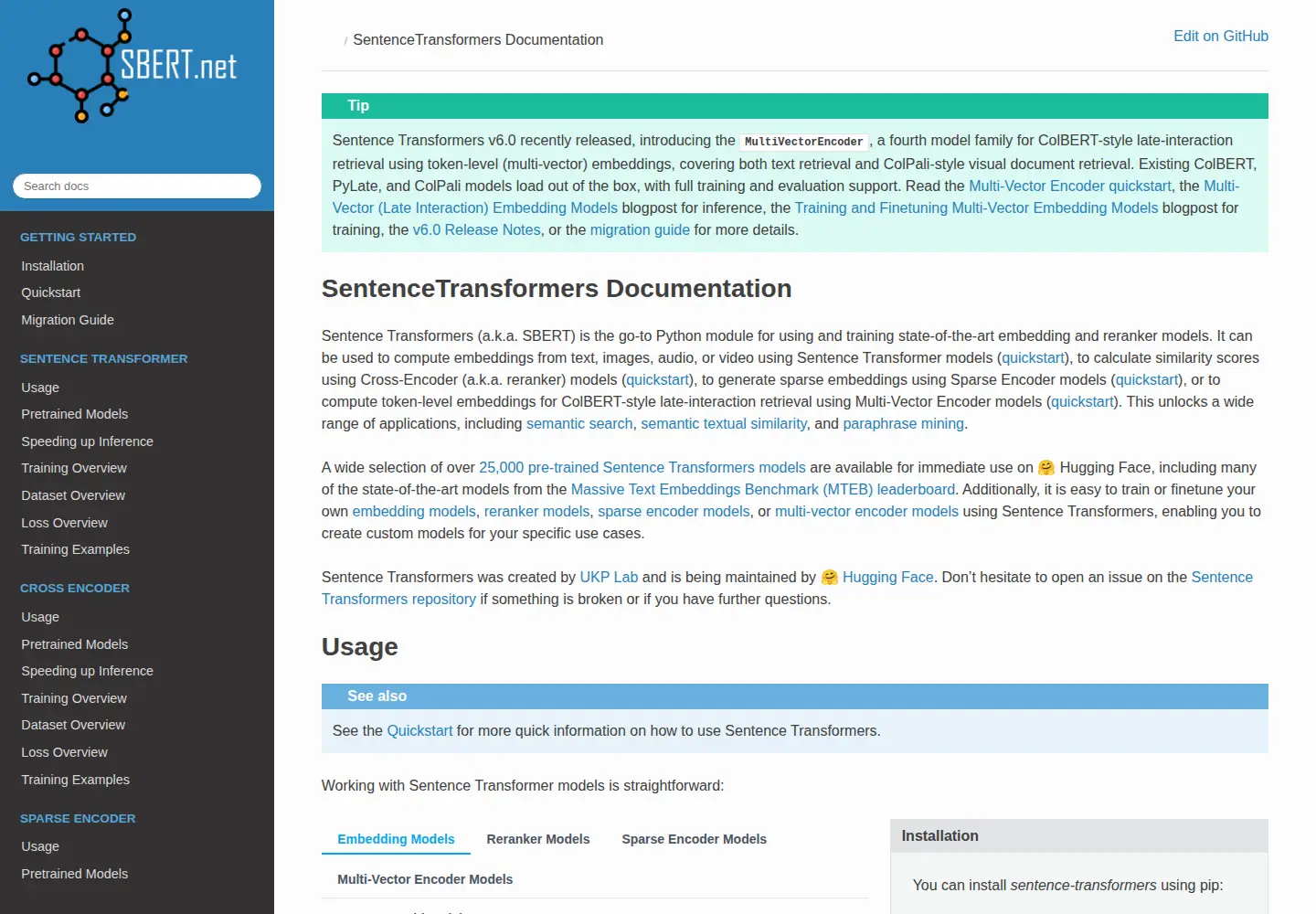Open Dataset Overview under Cross Encoder
Screen dimensions: 1316x914
(x=73, y=725)
